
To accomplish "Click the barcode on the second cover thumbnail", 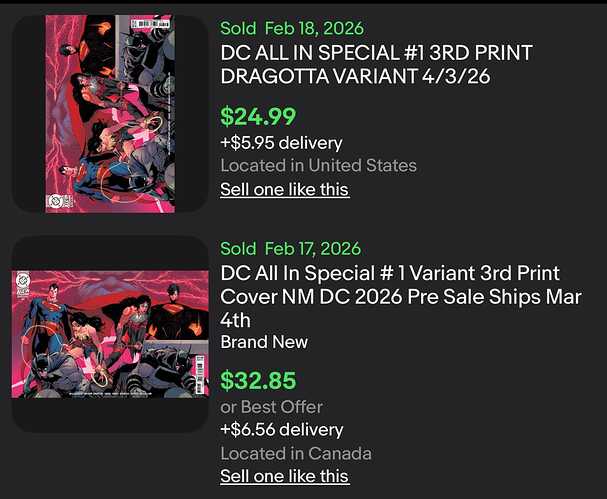I will (200, 374).
